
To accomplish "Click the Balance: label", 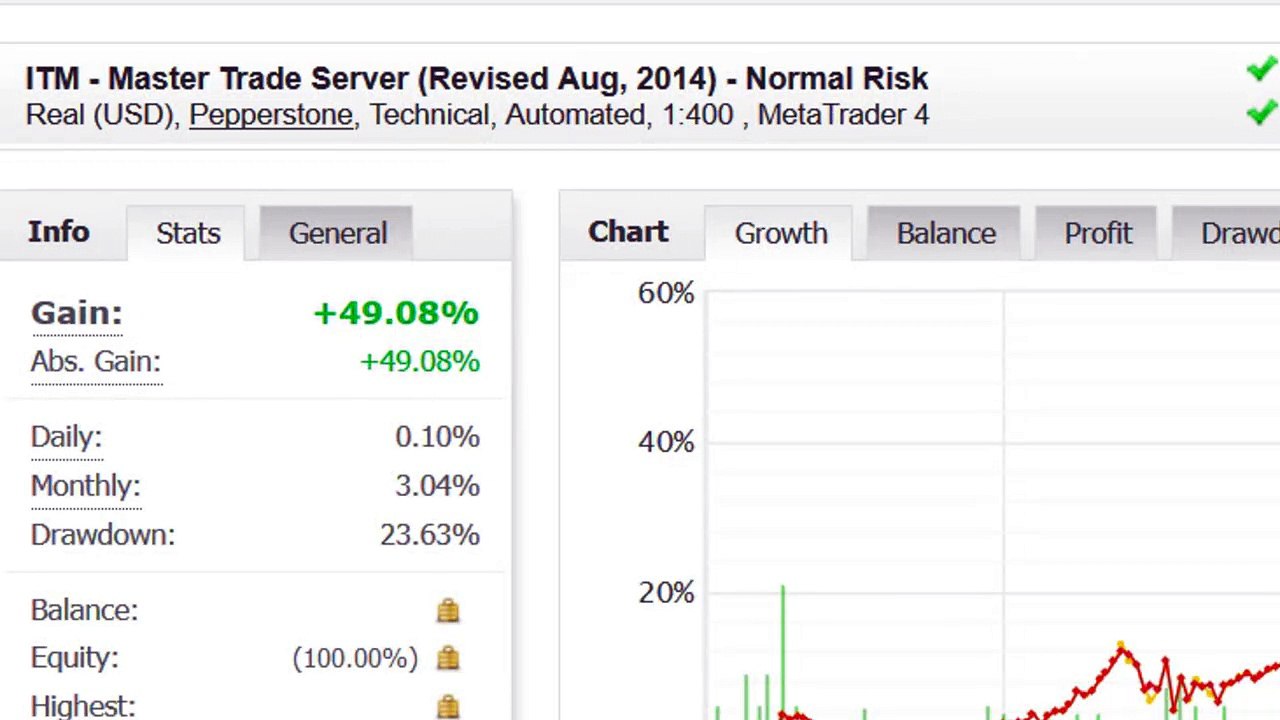I will [84, 610].
